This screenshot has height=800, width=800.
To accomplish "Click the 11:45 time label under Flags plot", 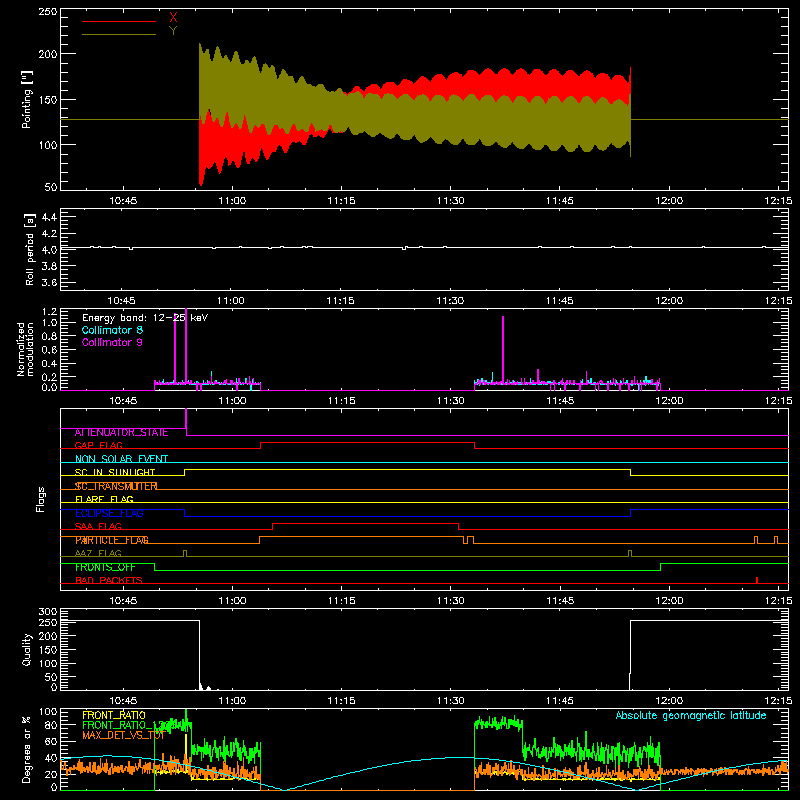I will pyautogui.click(x=560, y=601).
